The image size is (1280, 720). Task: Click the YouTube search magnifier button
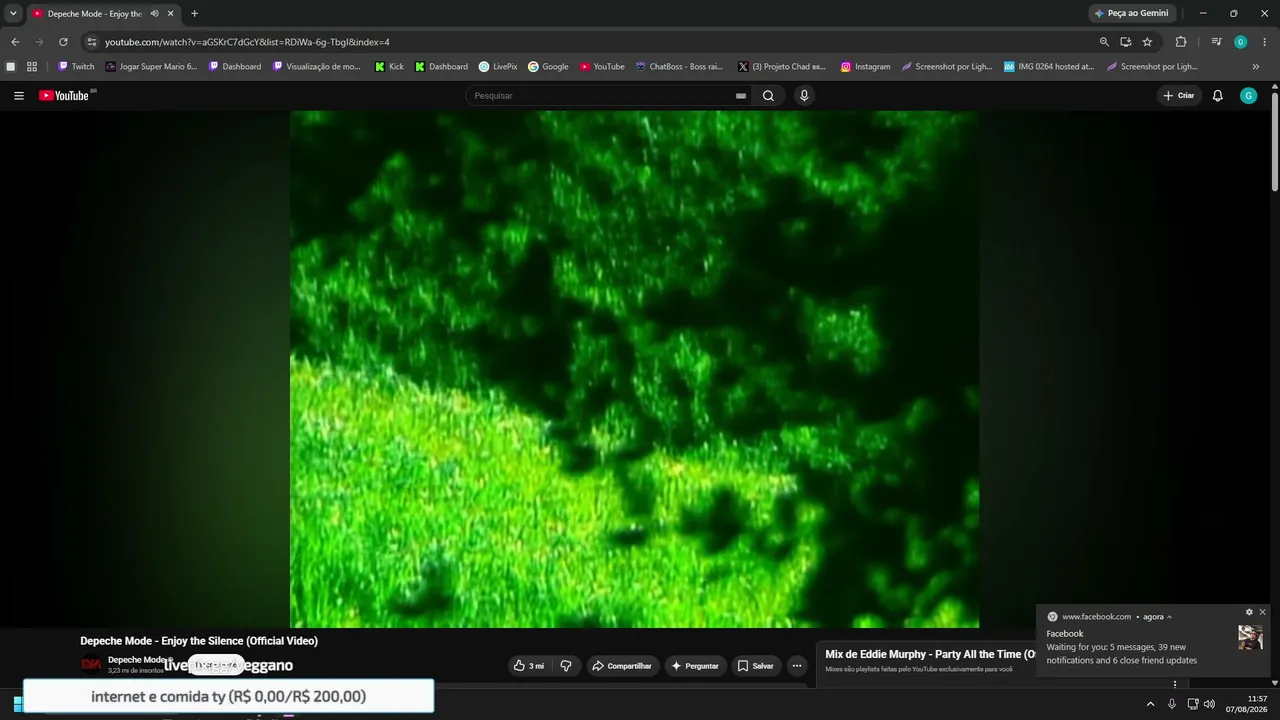tap(768, 96)
